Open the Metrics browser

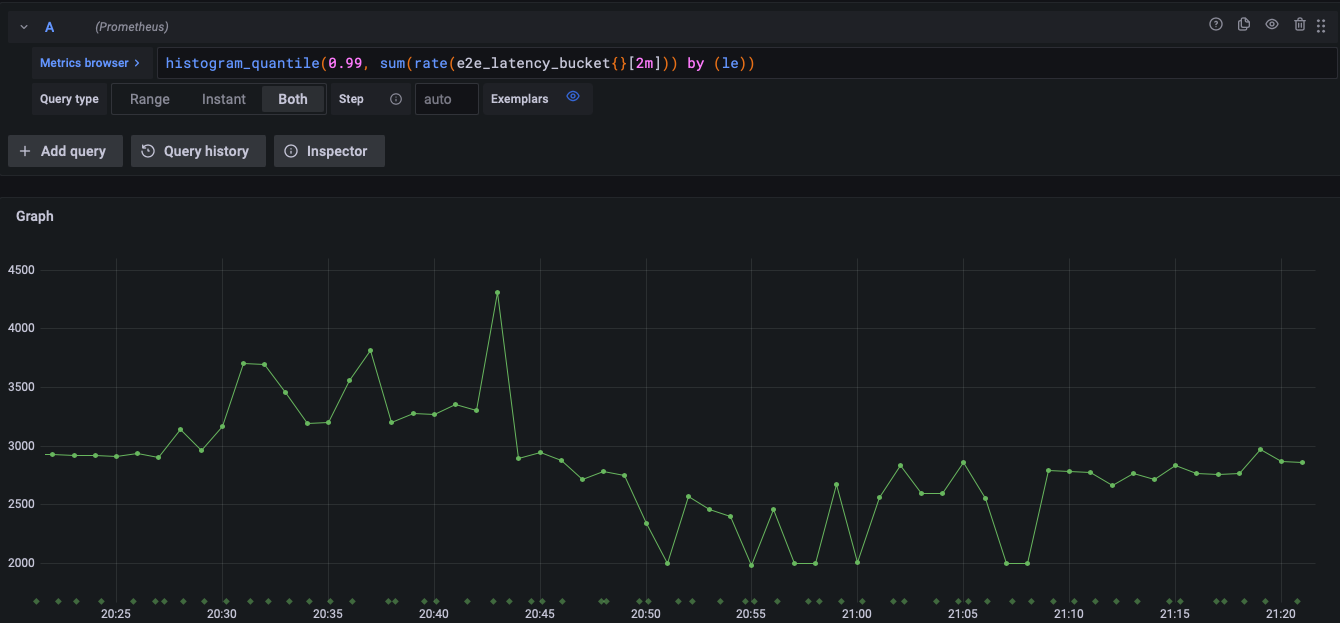(x=90, y=63)
